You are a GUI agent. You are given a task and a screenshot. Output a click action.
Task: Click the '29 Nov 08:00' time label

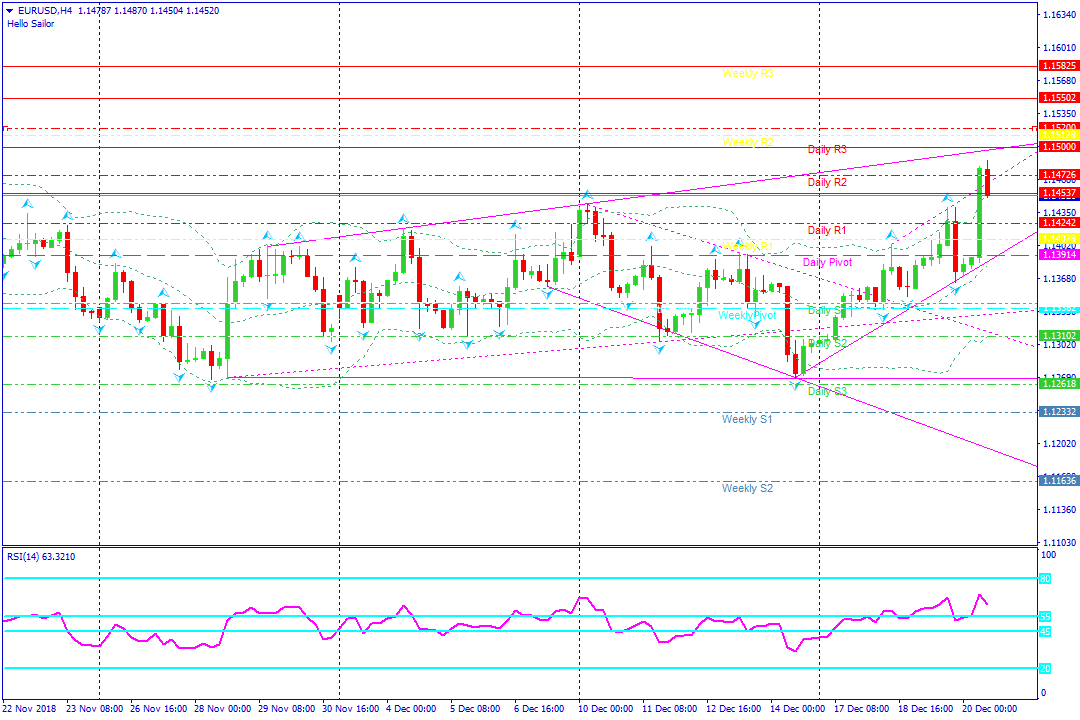coord(287,708)
